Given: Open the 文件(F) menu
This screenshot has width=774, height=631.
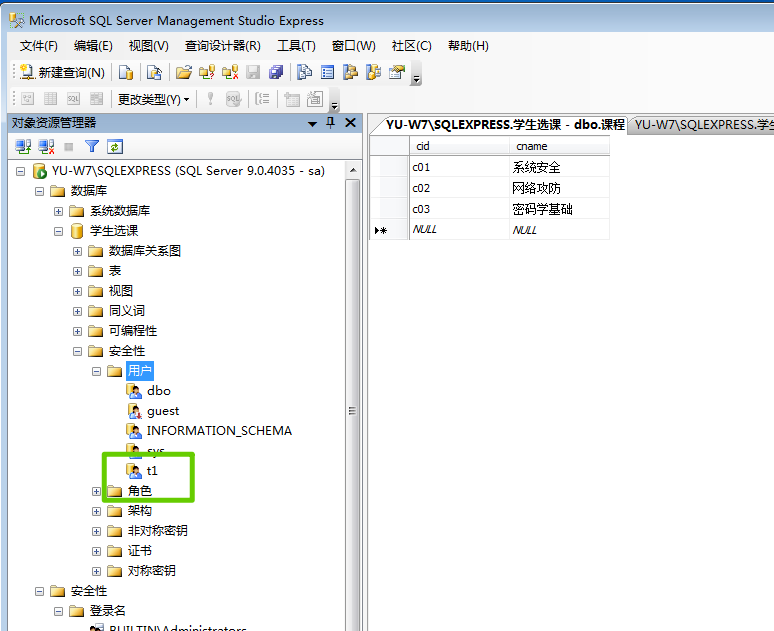Looking at the screenshot, I should pyautogui.click(x=39, y=46).
